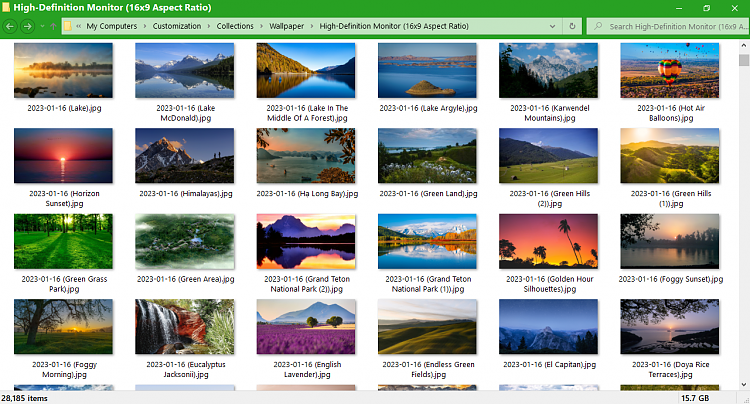This screenshot has width=750, height=404.
Task: Expand arrow after Customization breadcrumb
Action: pyautogui.click(x=209, y=26)
